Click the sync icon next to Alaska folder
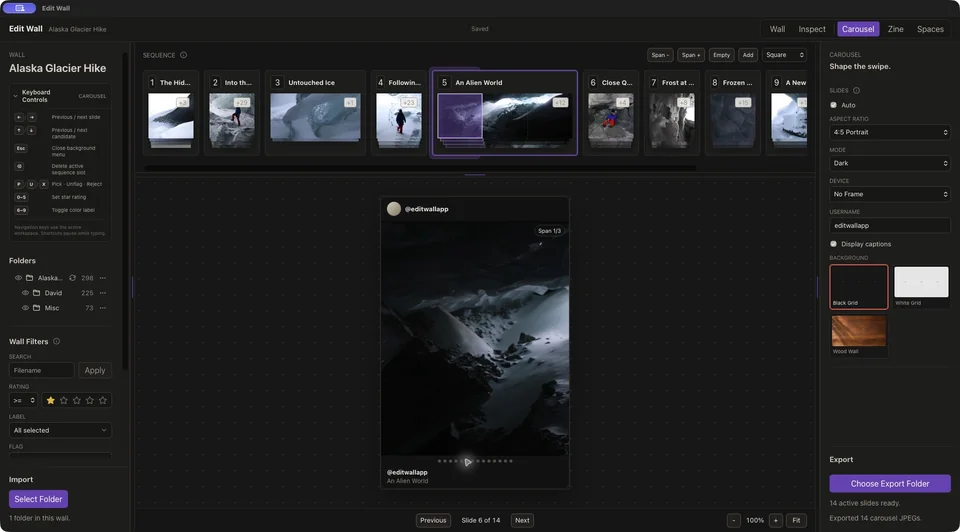The image size is (960, 532). (x=72, y=278)
